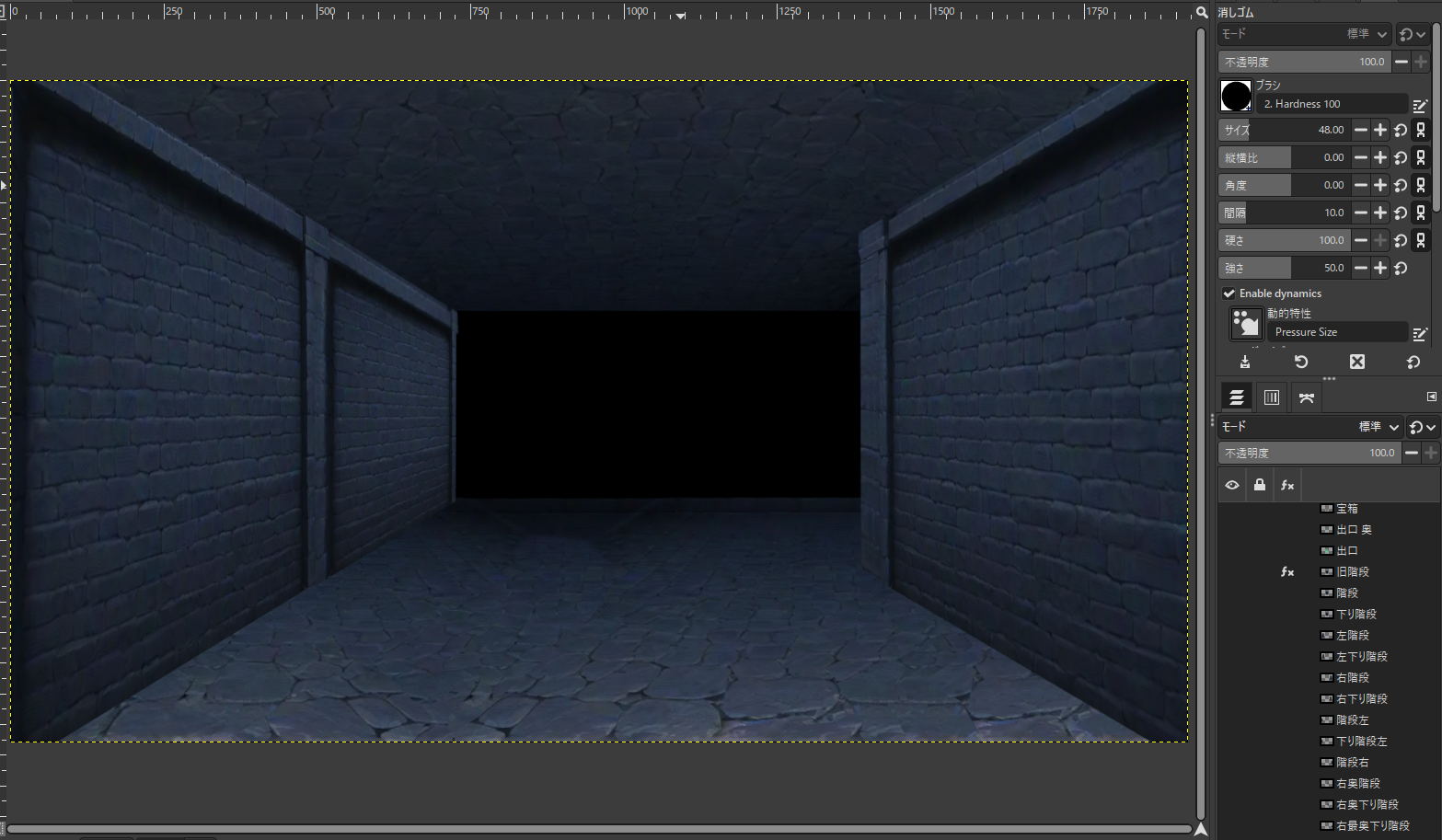Image resolution: width=1442 pixels, height=840 pixels.
Task: Click the lock column header icon
Action: click(1260, 486)
